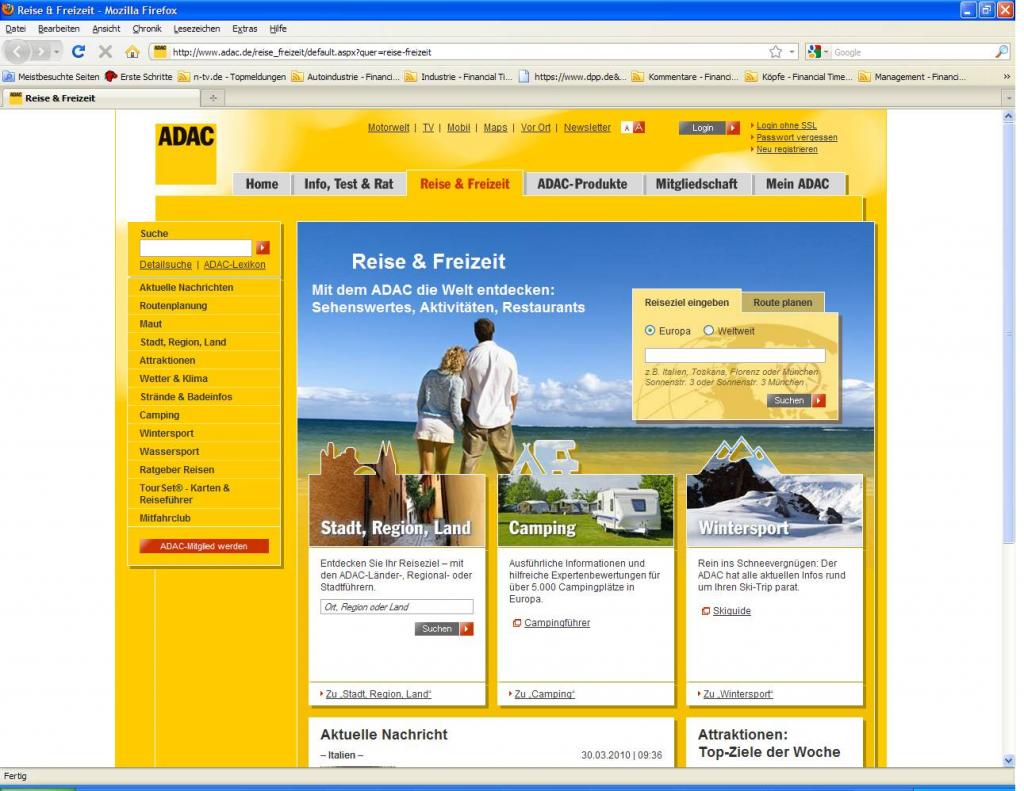This screenshot has width=1024, height=791.
Task: Switch to the Route planen tab
Action: [783, 302]
